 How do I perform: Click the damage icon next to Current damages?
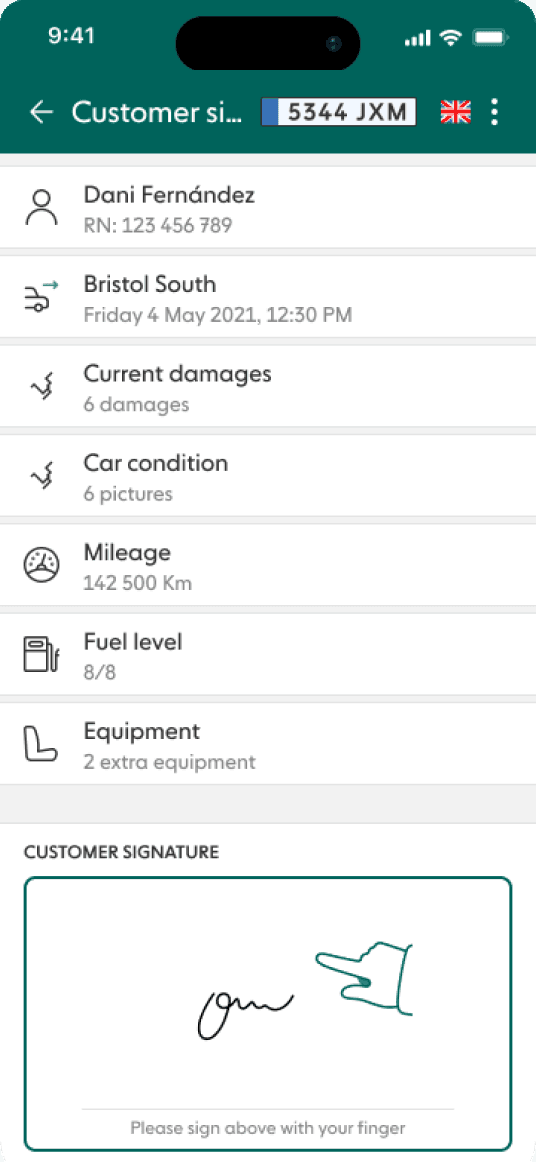pyautogui.click(x=42, y=385)
